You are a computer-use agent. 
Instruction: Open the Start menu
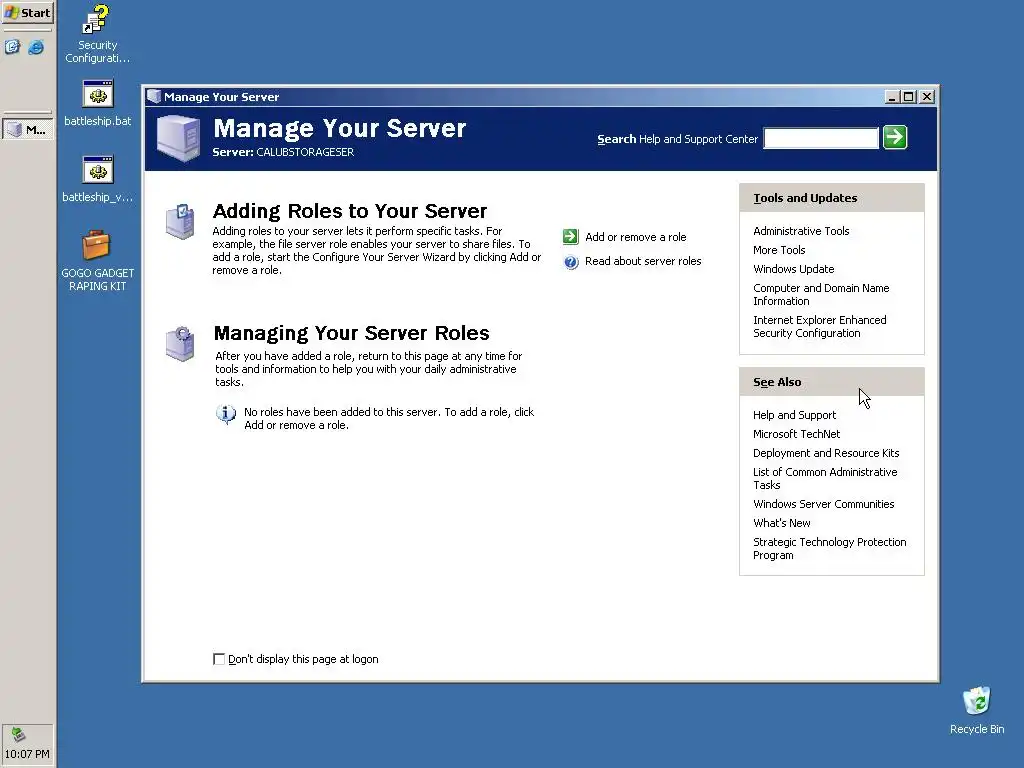pos(27,12)
